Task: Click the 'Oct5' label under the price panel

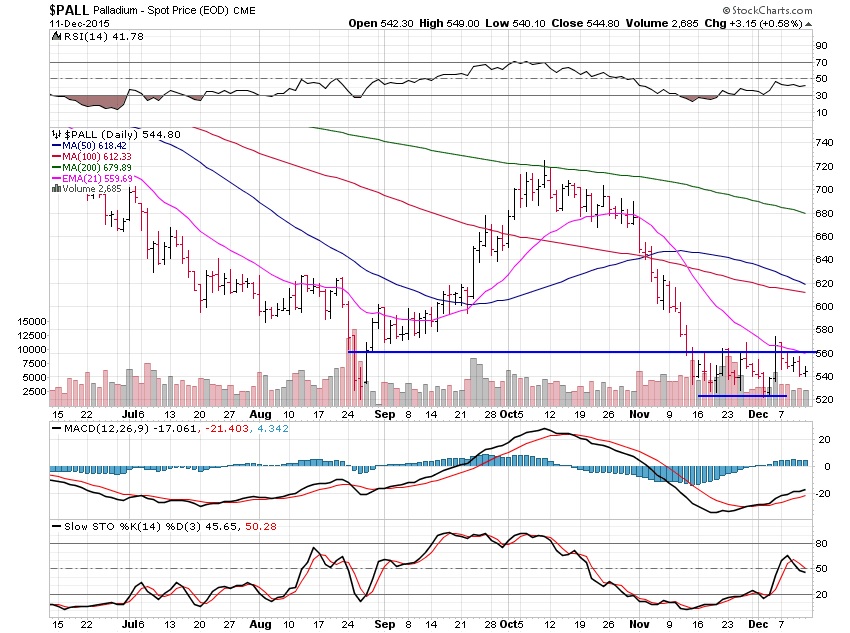Action: pos(511,415)
